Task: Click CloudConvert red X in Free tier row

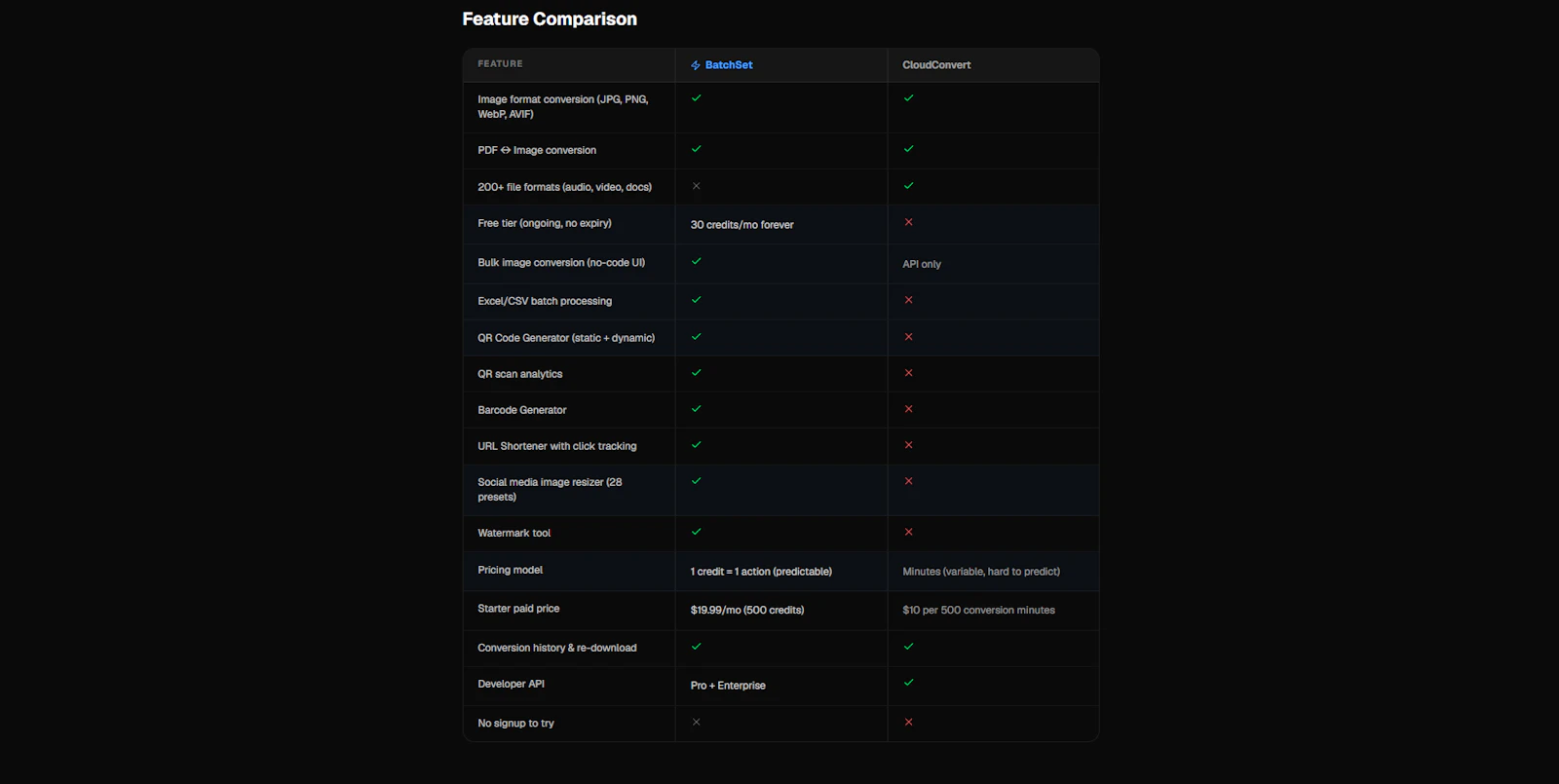Action: (909, 222)
